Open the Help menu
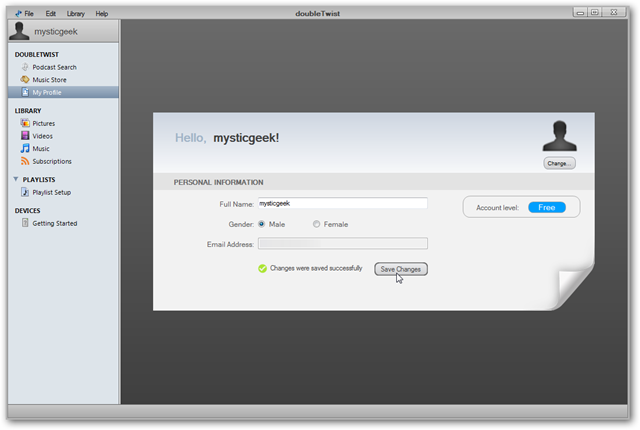The width and height of the screenshot is (640, 430). point(102,13)
